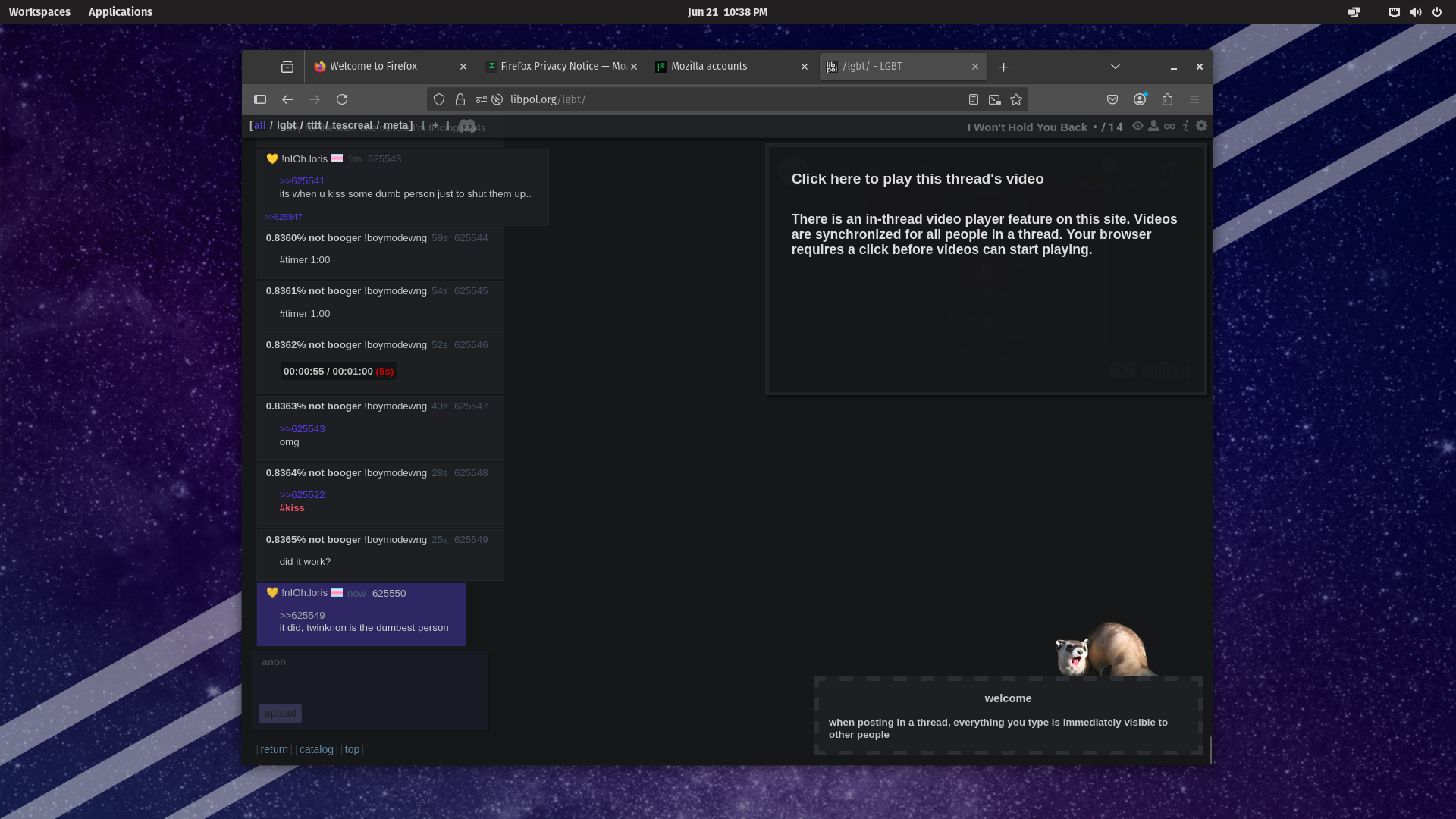Screen dimensions: 1456x819
Task: Click the 00:00:55 / 00:01:00 timer
Action: [x=338, y=372]
